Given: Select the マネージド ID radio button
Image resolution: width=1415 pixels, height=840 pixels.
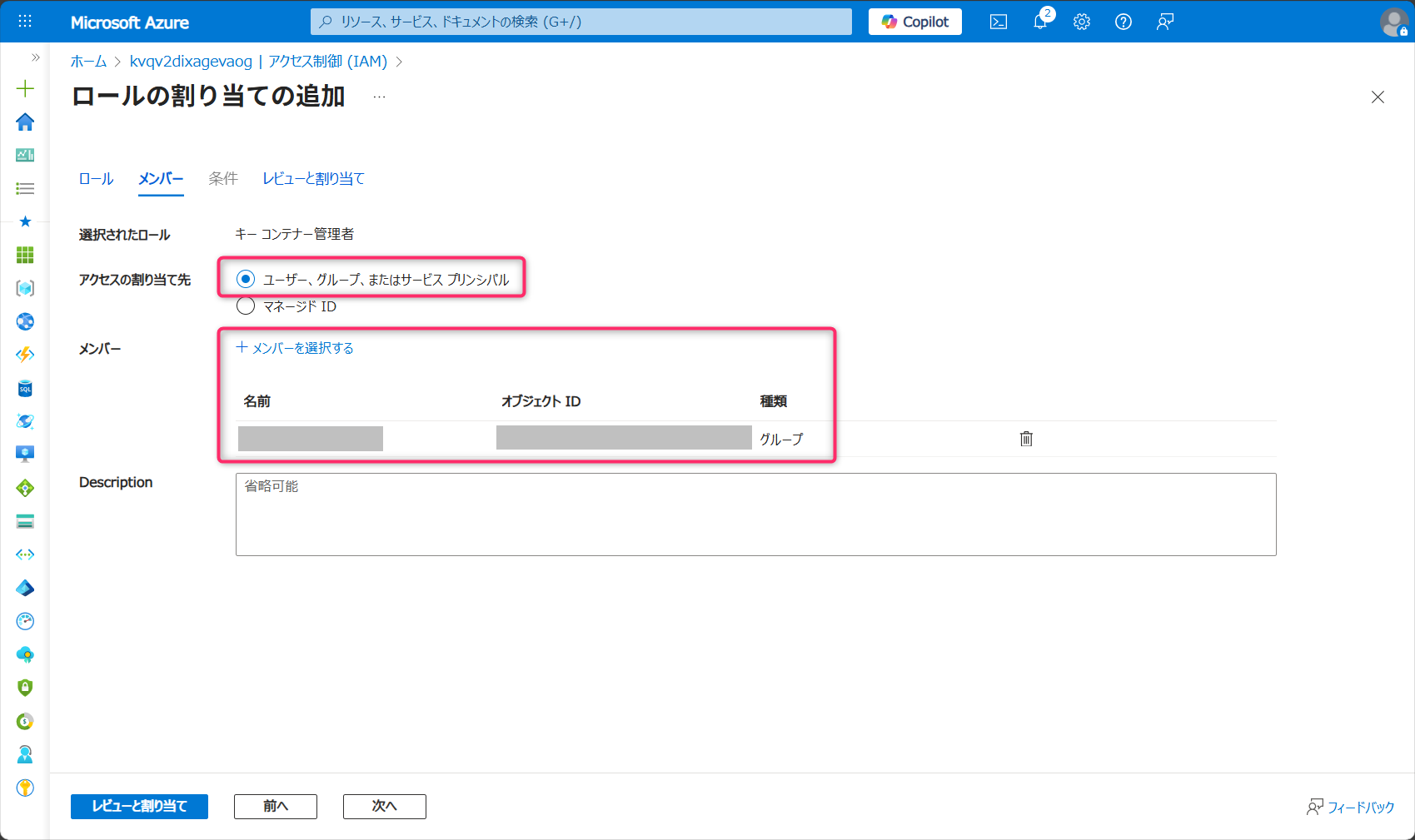Looking at the screenshot, I should [246, 306].
